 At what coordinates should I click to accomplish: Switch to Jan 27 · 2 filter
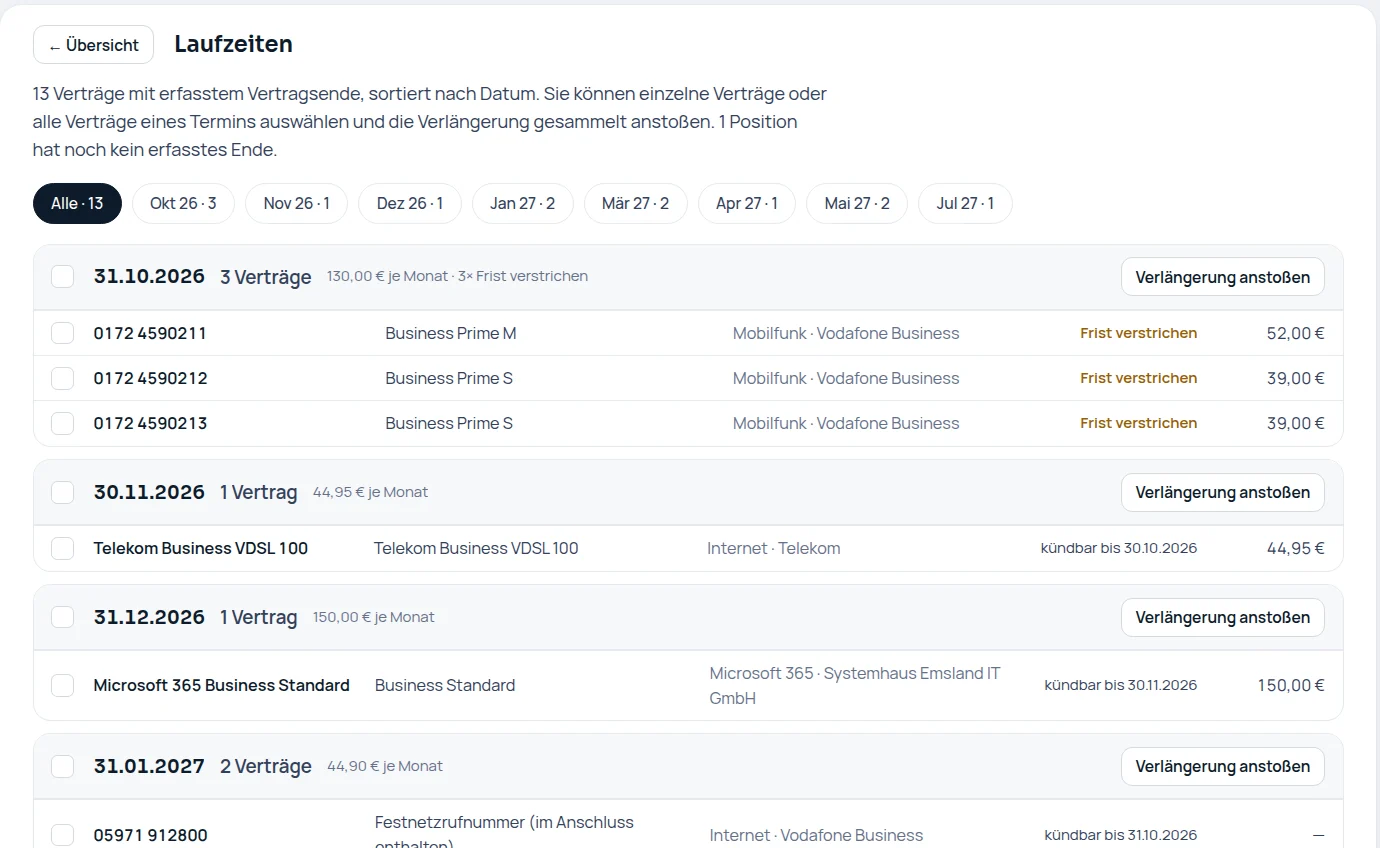522,203
